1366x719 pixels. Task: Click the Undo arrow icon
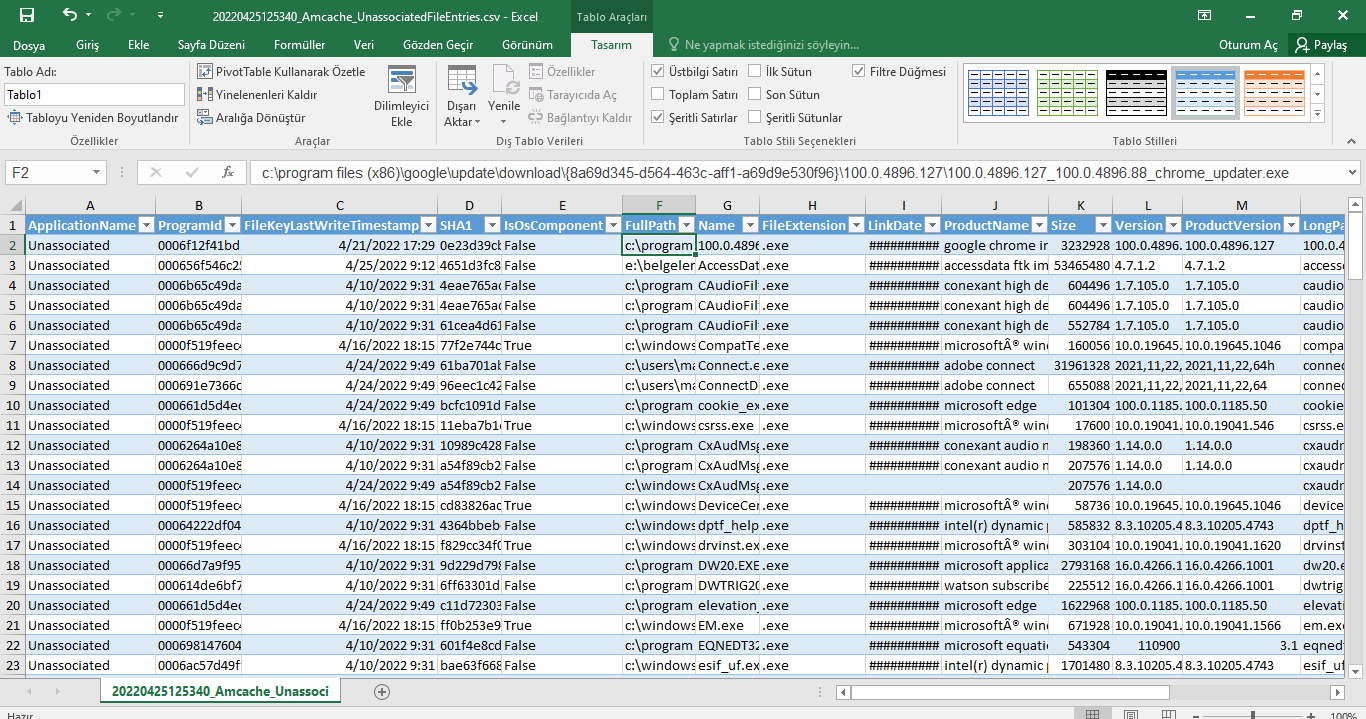(x=69, y=15)
